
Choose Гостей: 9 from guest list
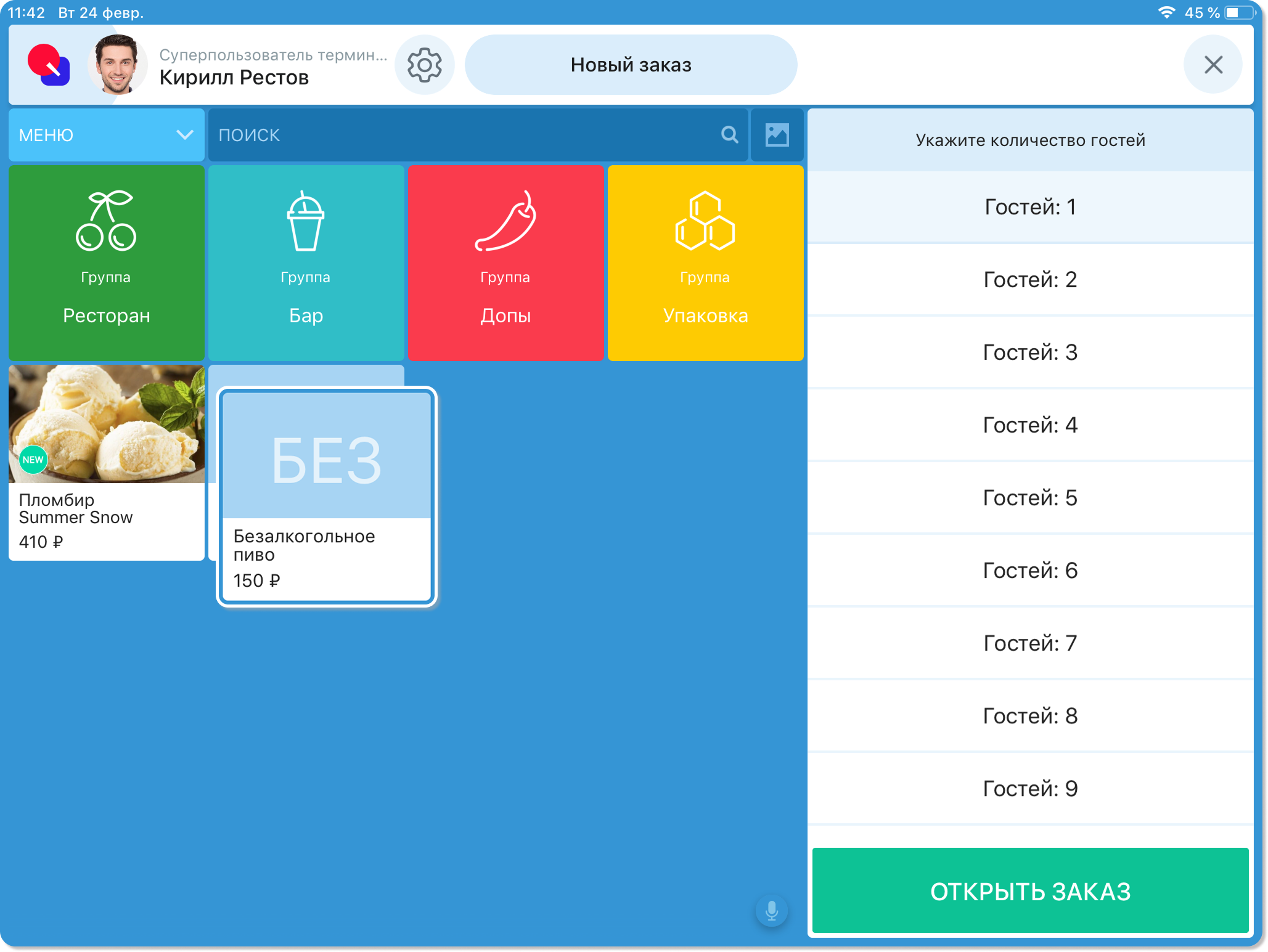pos(1029,789)
